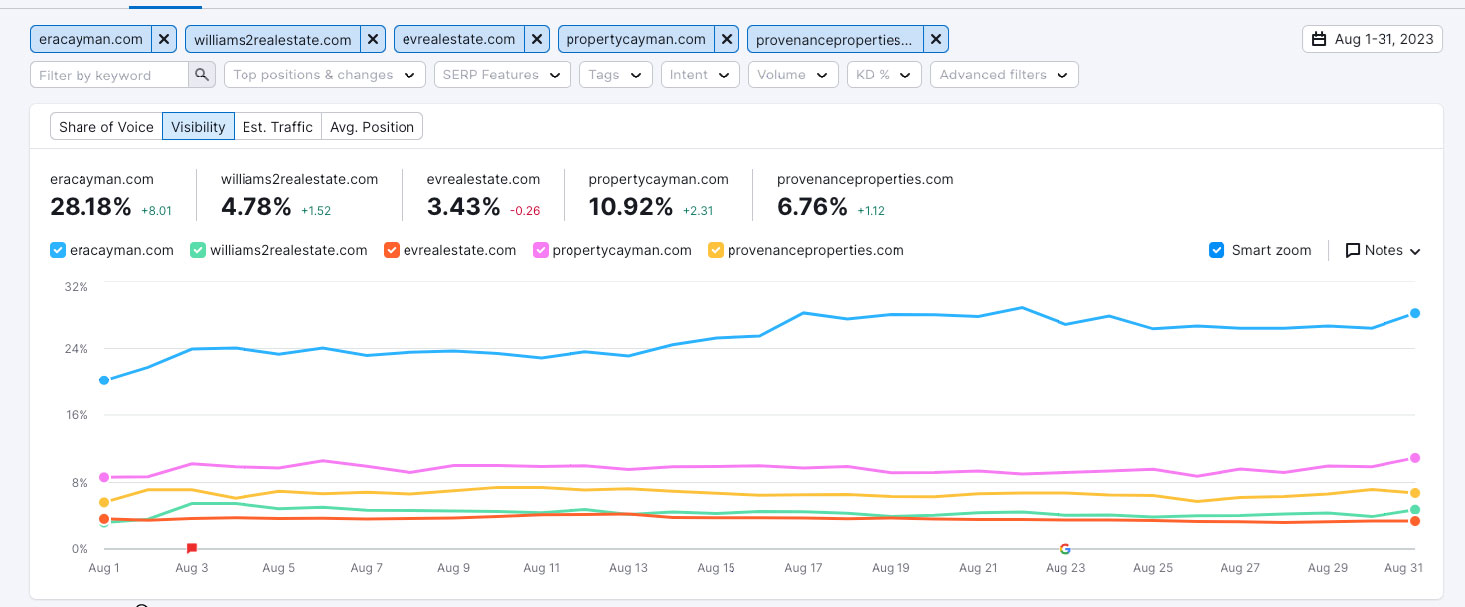Screen dimensions: 1465x607
Task: Open the Tags filter dropdown
Action: point(616,75)
